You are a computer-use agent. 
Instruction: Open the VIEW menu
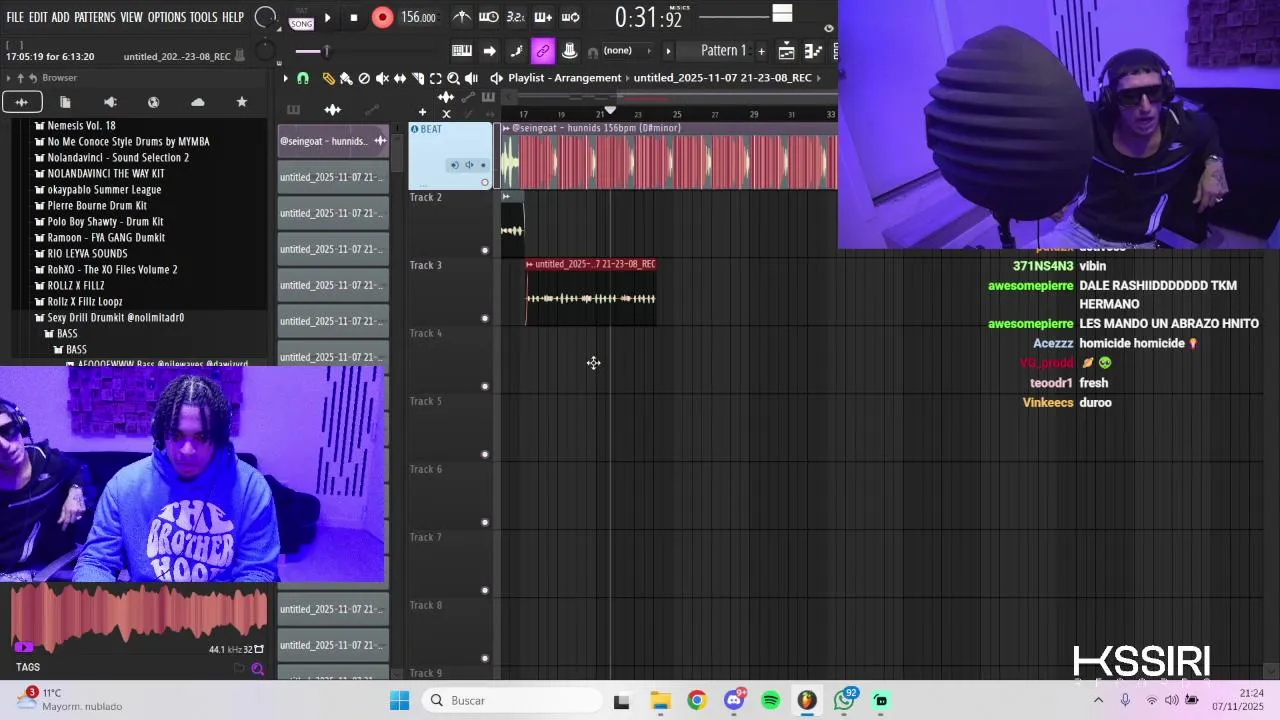132,18
